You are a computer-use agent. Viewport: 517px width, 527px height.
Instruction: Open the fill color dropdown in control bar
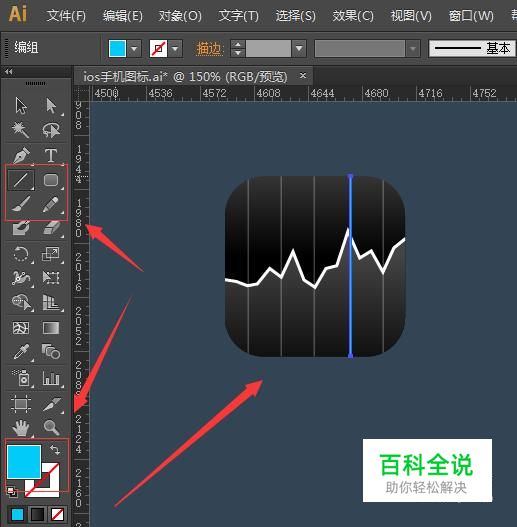(134, 49)
